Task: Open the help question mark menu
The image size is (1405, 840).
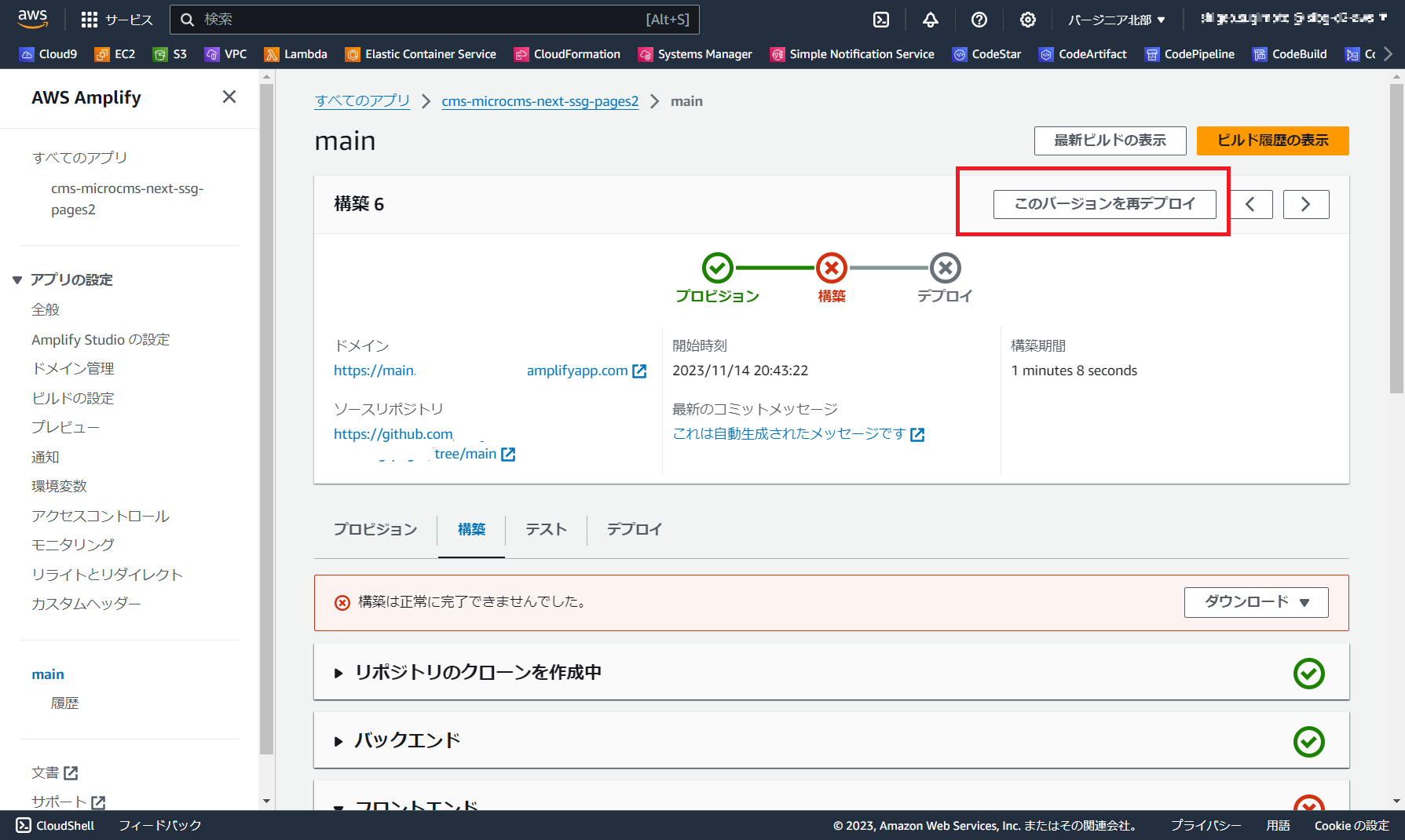Action: click(x=979, y=20)
